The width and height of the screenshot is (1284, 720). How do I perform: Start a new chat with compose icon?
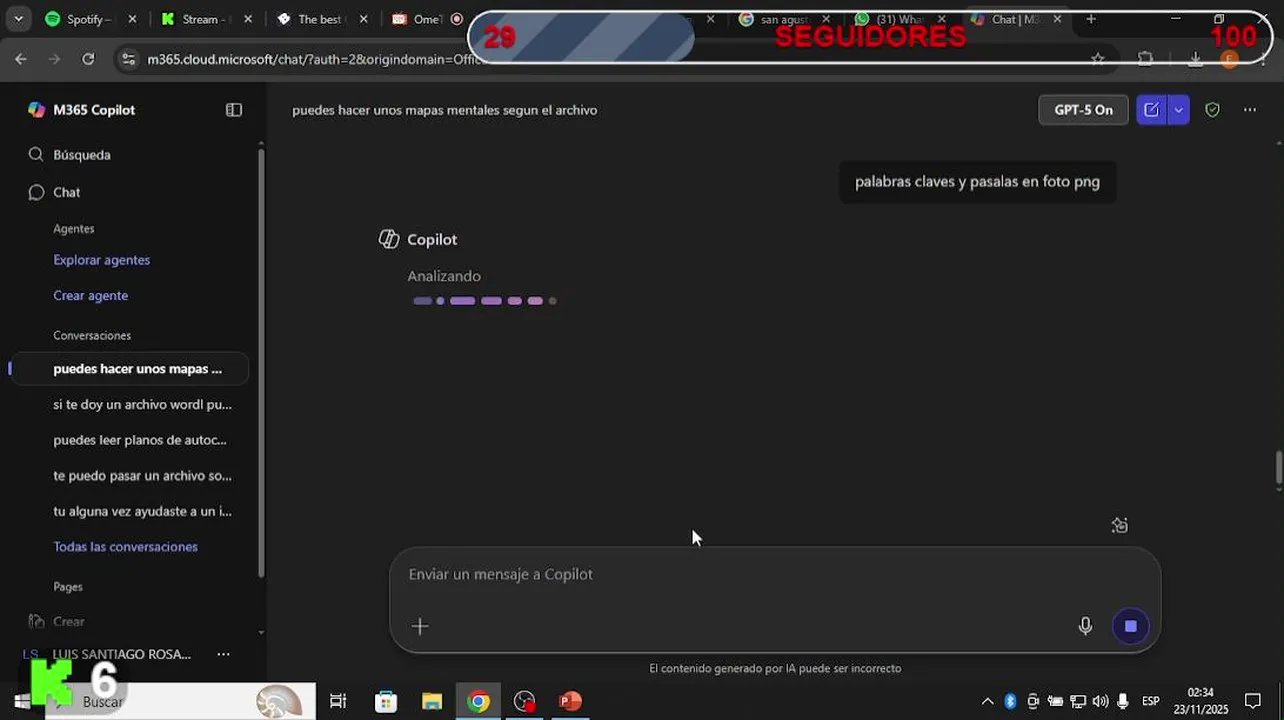coord(1151,110)
